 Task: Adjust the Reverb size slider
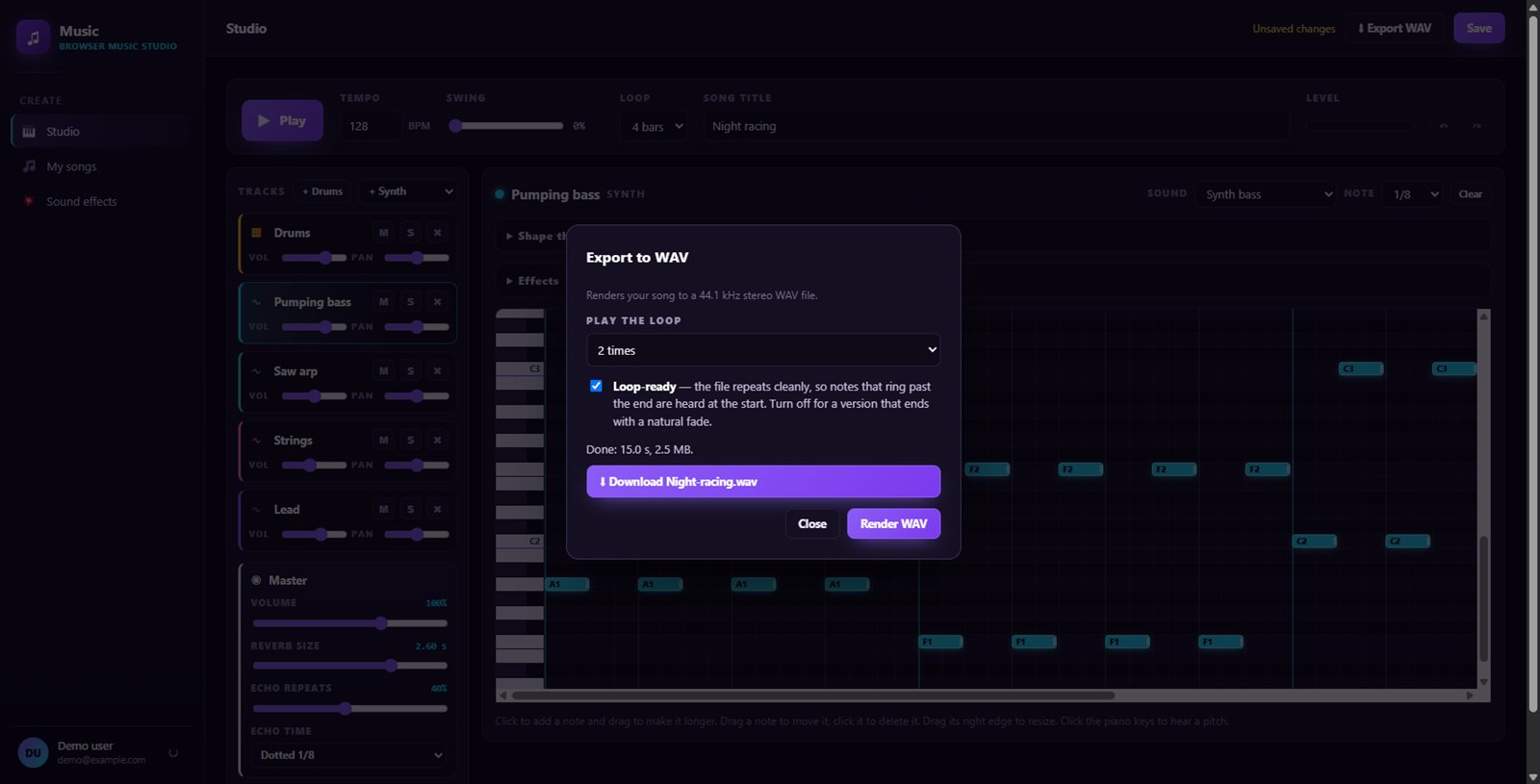(x=348, y=666)
